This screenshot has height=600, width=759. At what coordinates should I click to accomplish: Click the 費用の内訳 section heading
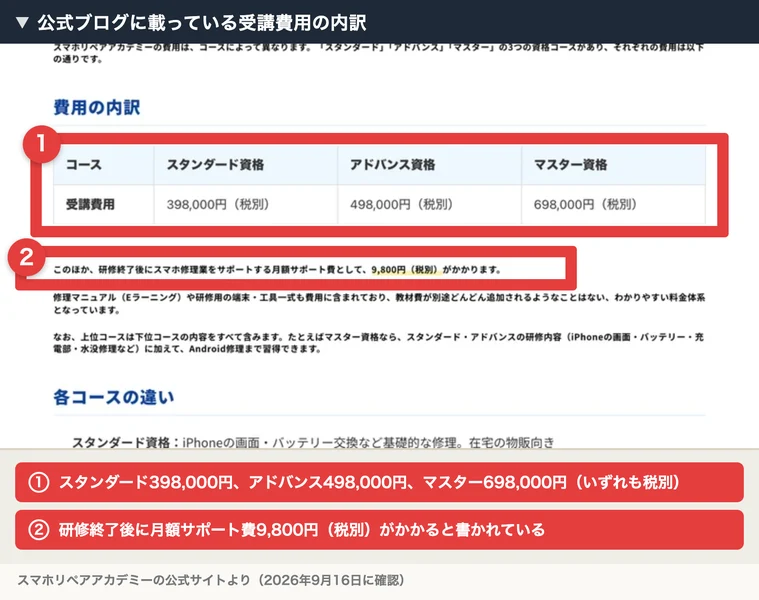[97, 107]
